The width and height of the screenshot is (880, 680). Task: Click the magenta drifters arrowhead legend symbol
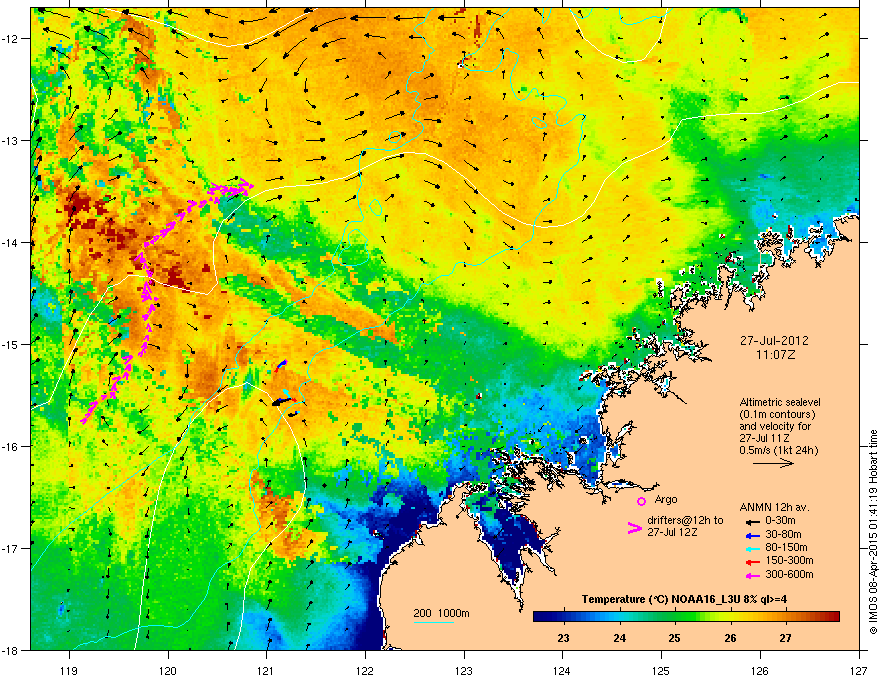[634, 528]
